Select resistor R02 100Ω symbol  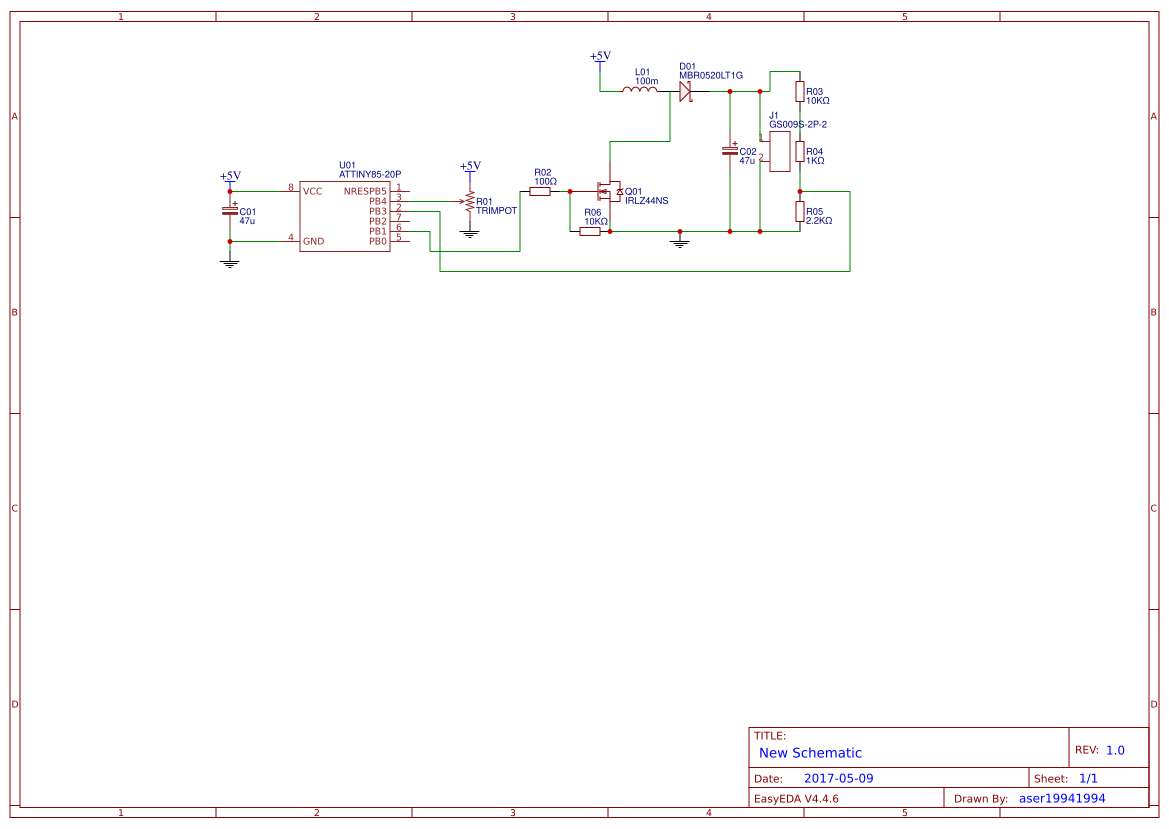click(x=540, y=192)
